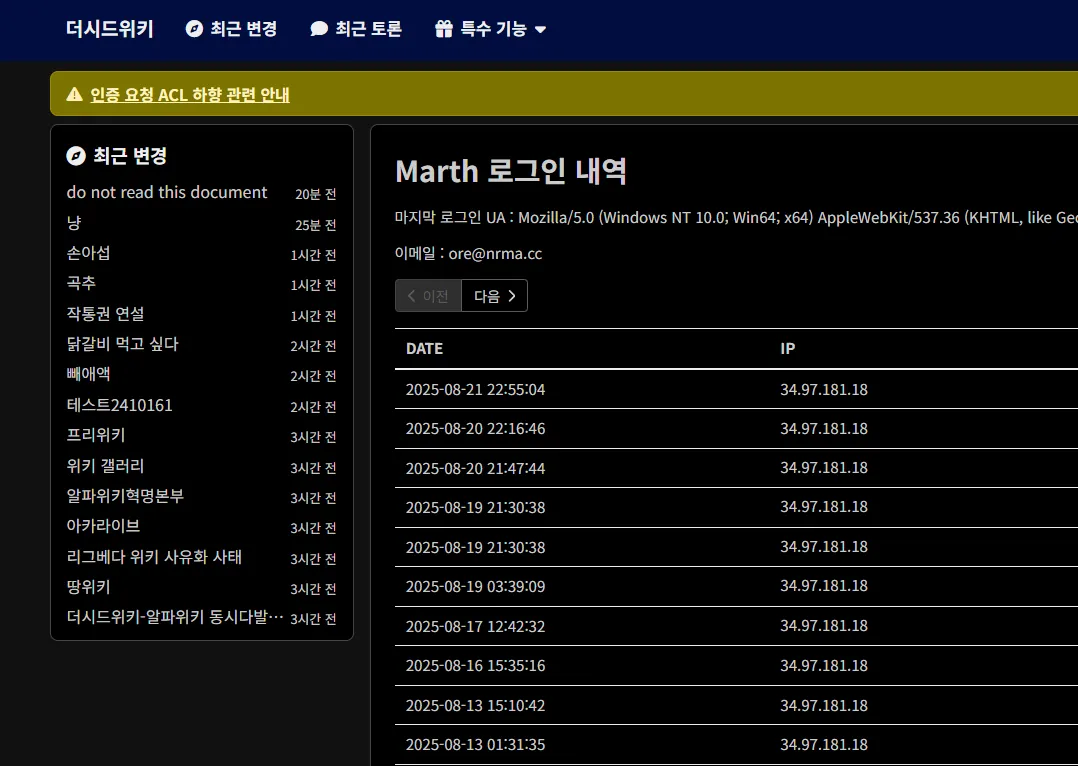Click the speech bubble icon for 최근 토론
The width and height of the screenshot is (1078, 766).
point(319,29)
